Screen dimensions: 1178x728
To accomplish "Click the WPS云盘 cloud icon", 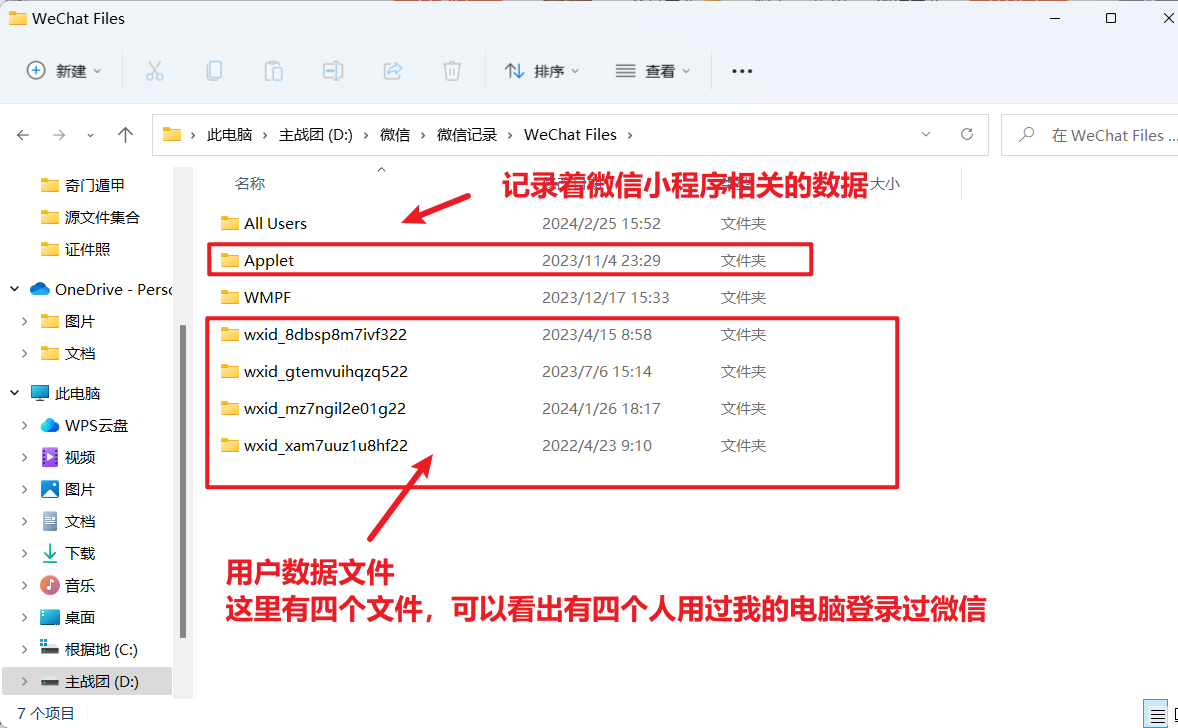I will click(50, 425).
